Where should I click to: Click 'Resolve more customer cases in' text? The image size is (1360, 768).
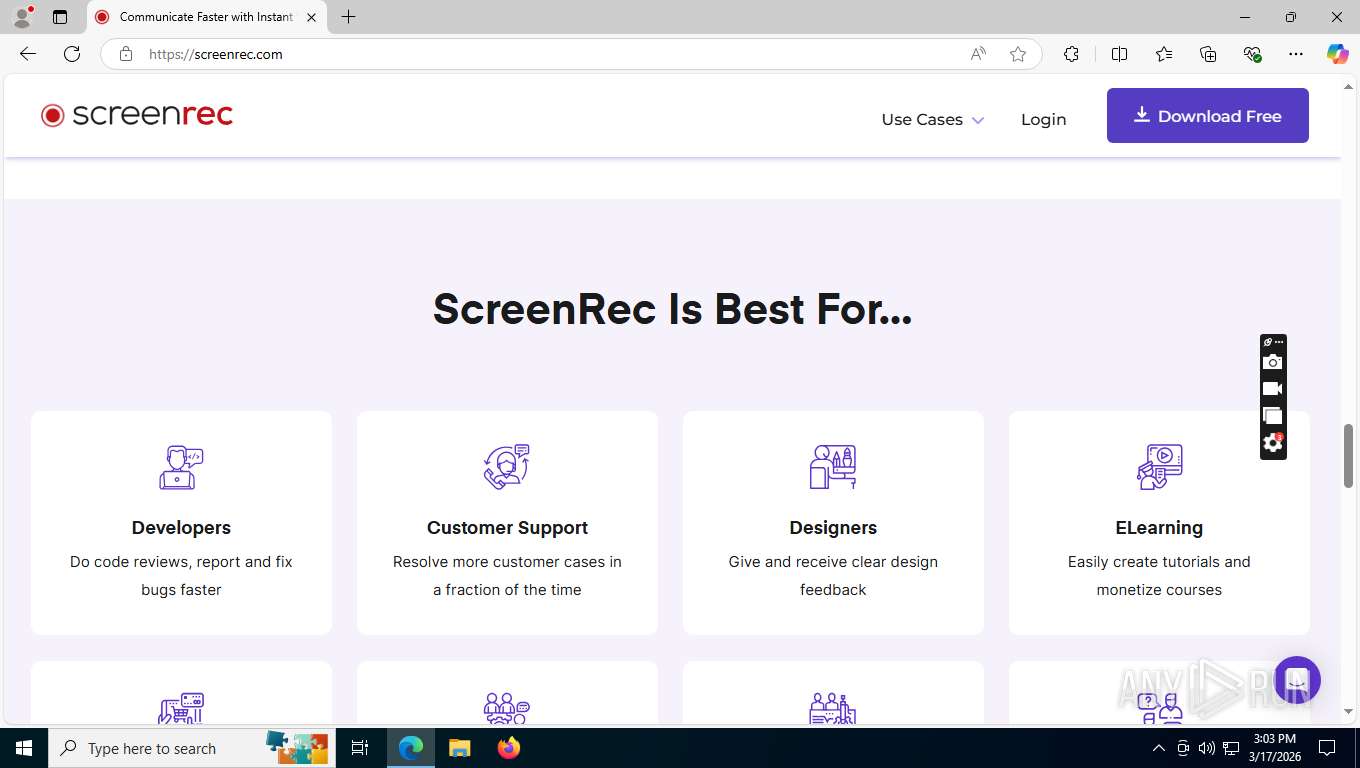tap(507, 562)
